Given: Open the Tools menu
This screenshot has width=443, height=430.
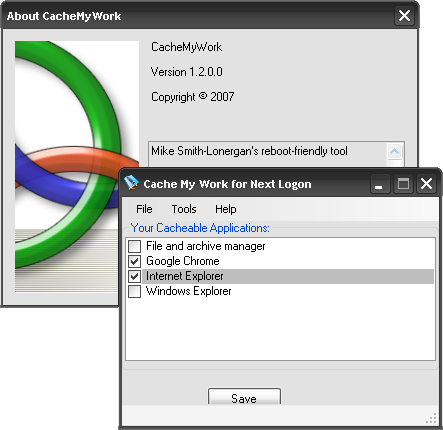Looking at the screenshot, I should point(184,209).
